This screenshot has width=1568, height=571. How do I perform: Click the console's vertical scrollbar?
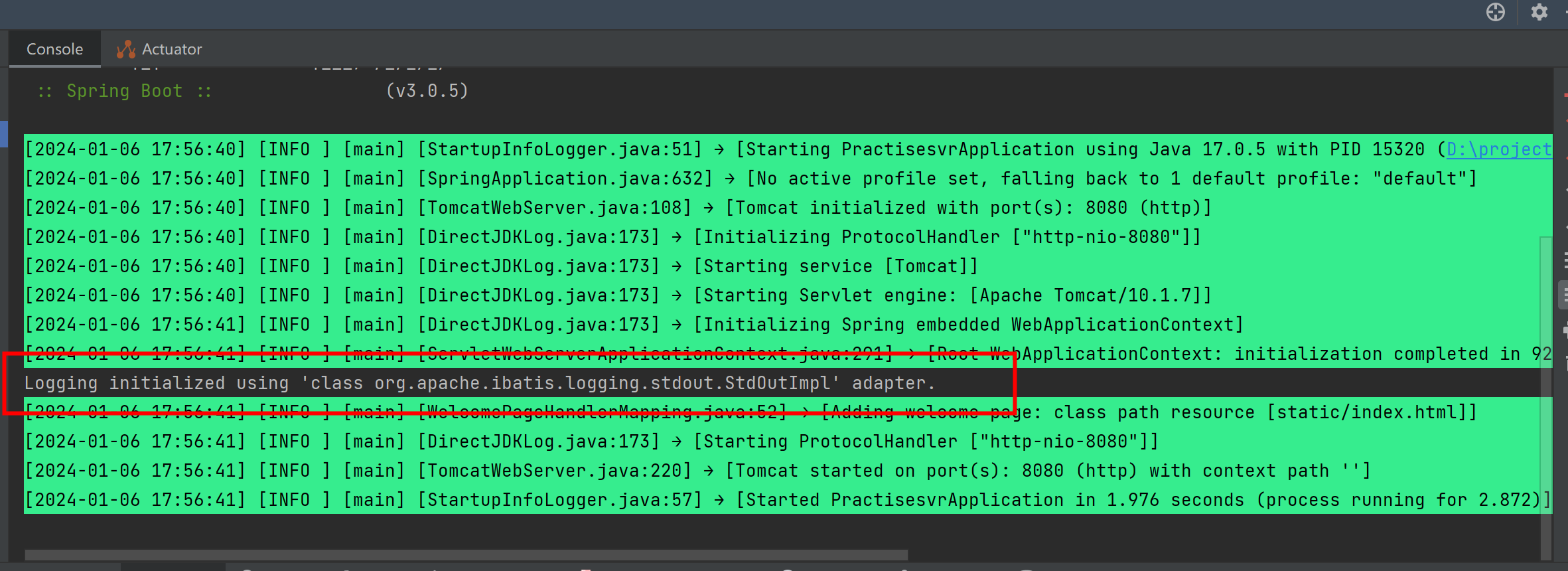tap(1546, 398)
